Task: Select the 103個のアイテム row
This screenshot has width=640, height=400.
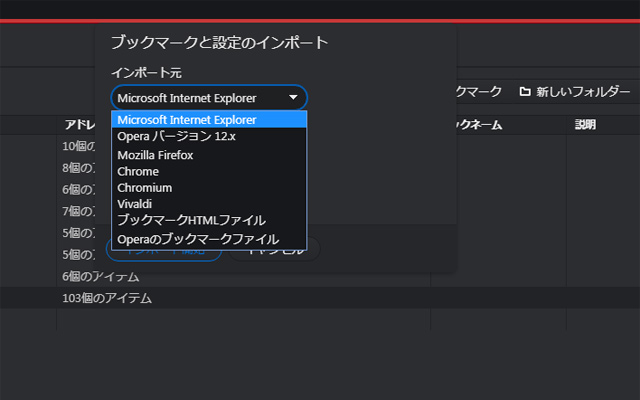Action: tap(320, 298)
